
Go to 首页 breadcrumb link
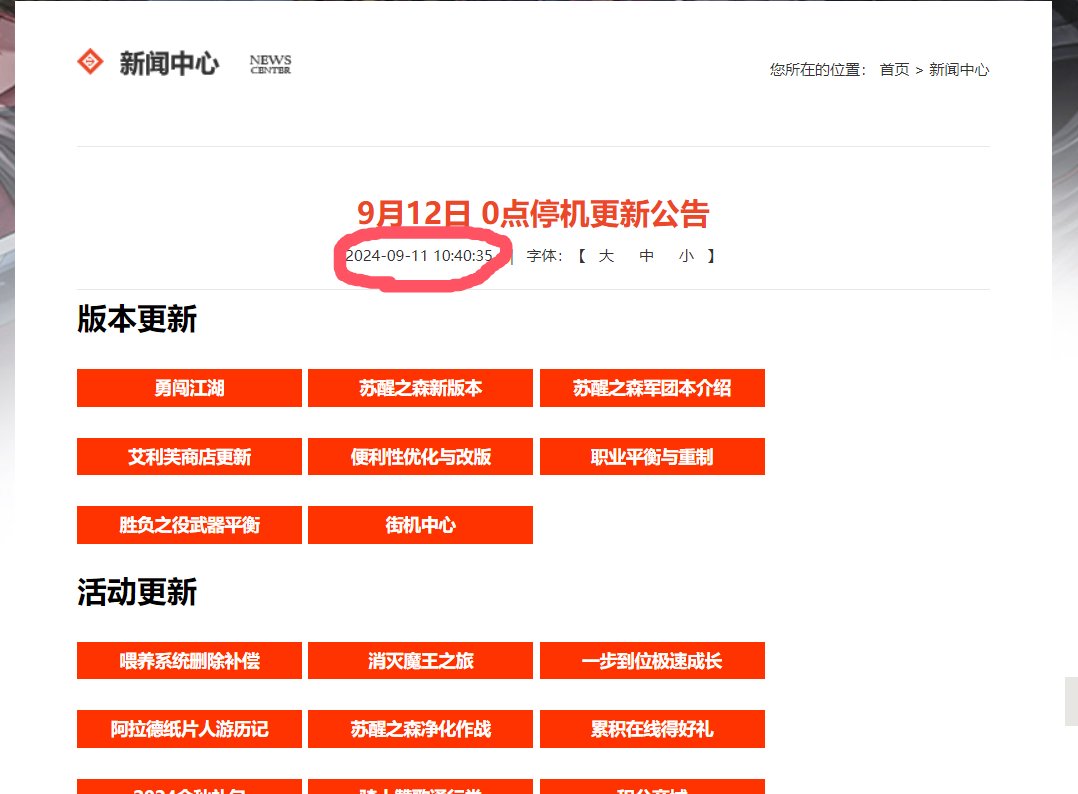(x=894, y=69)
